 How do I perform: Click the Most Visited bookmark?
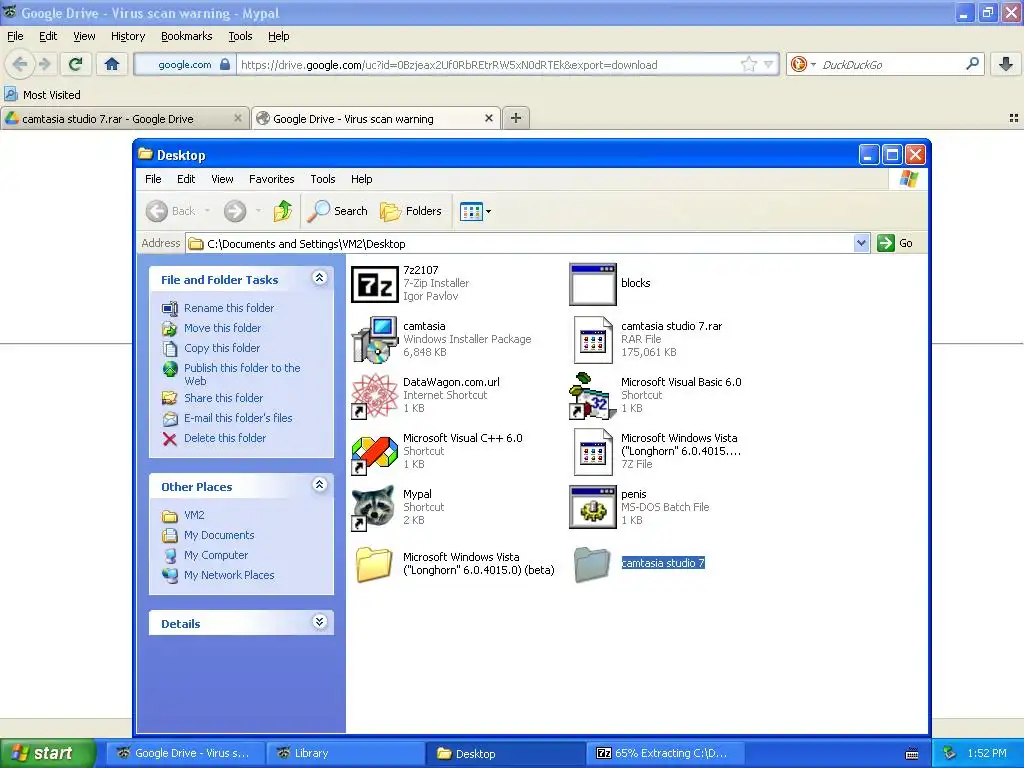pos(42,95)
